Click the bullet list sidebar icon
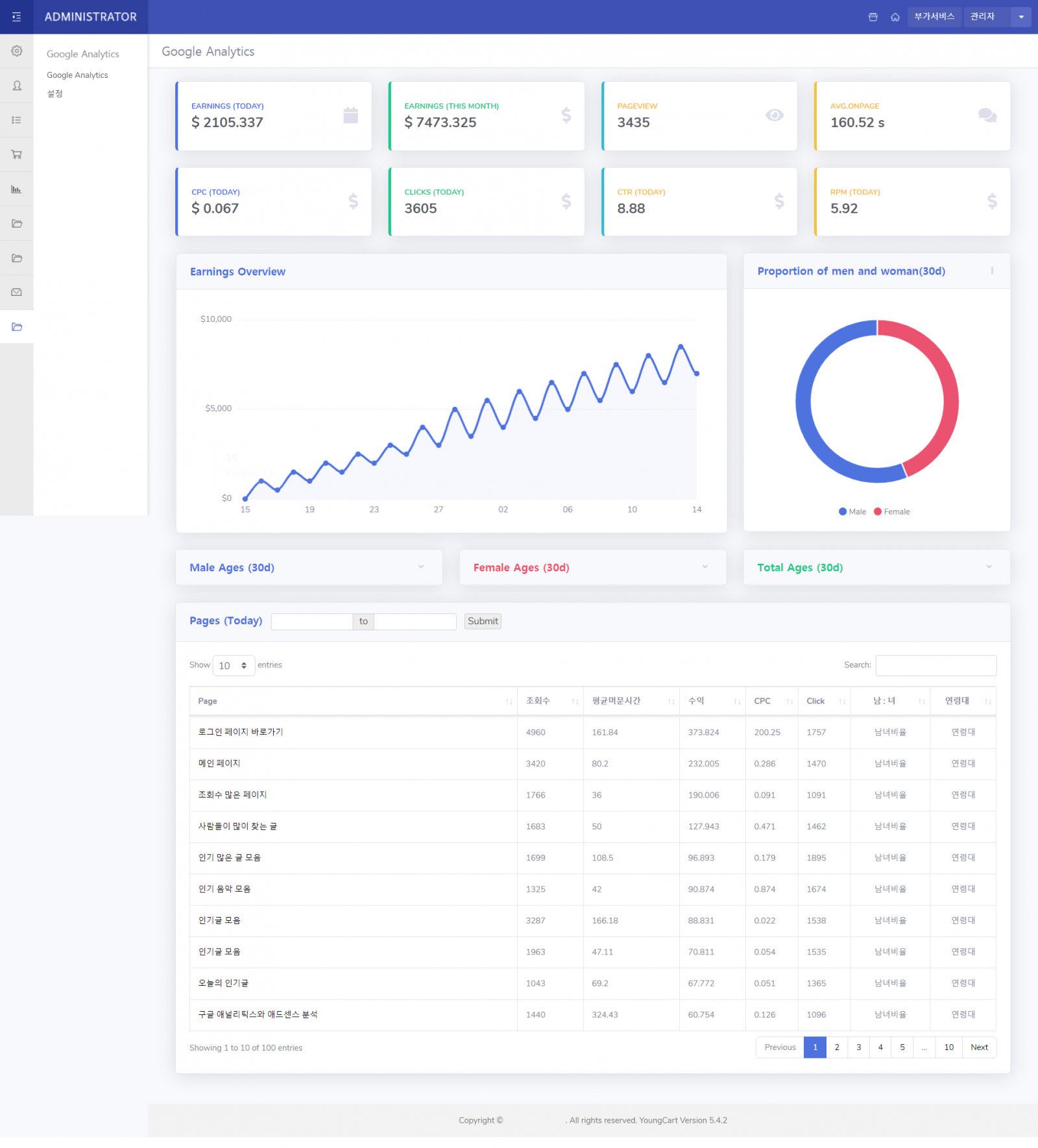Screen dimensions: 1038x1148 pos(17,120)
